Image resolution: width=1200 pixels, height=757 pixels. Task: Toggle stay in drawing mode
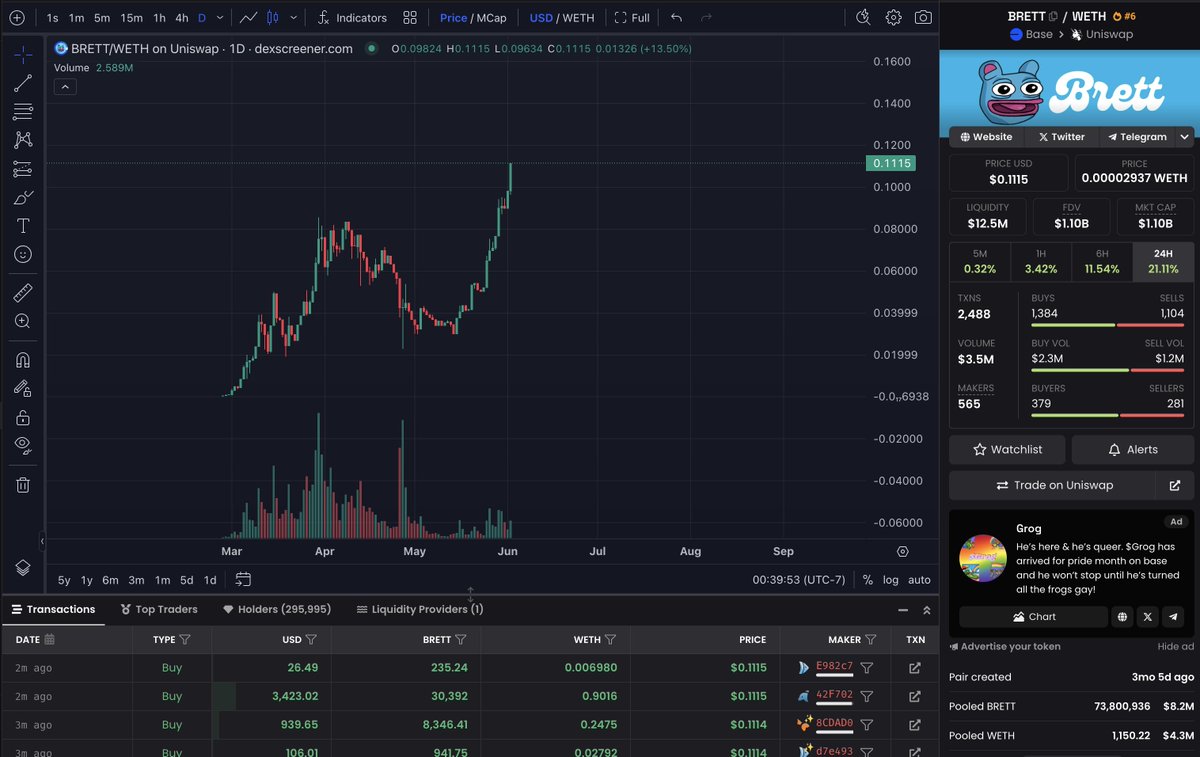23,389
